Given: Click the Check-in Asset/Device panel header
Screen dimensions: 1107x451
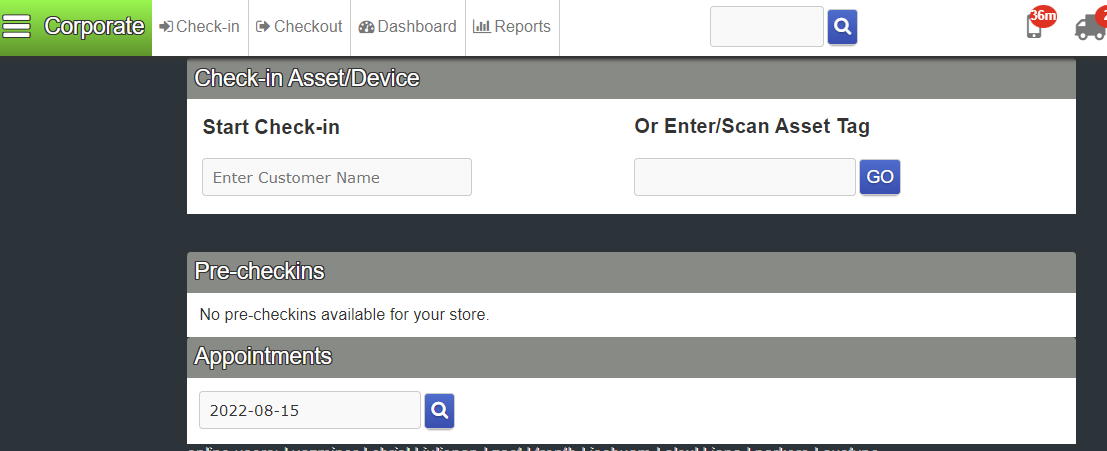Looking at the screenshot, I should (x=631, y=78).
